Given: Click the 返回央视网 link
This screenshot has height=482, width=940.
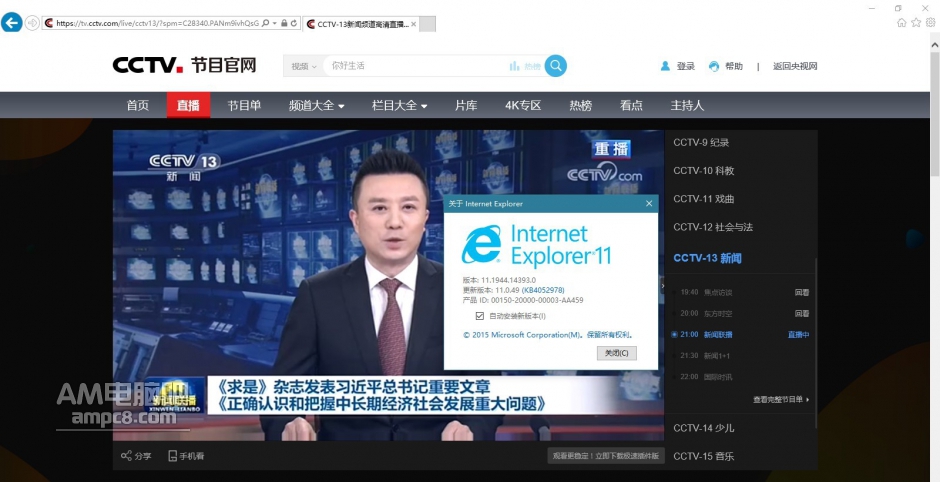Looking at the screenshot, I should point(795,67).
